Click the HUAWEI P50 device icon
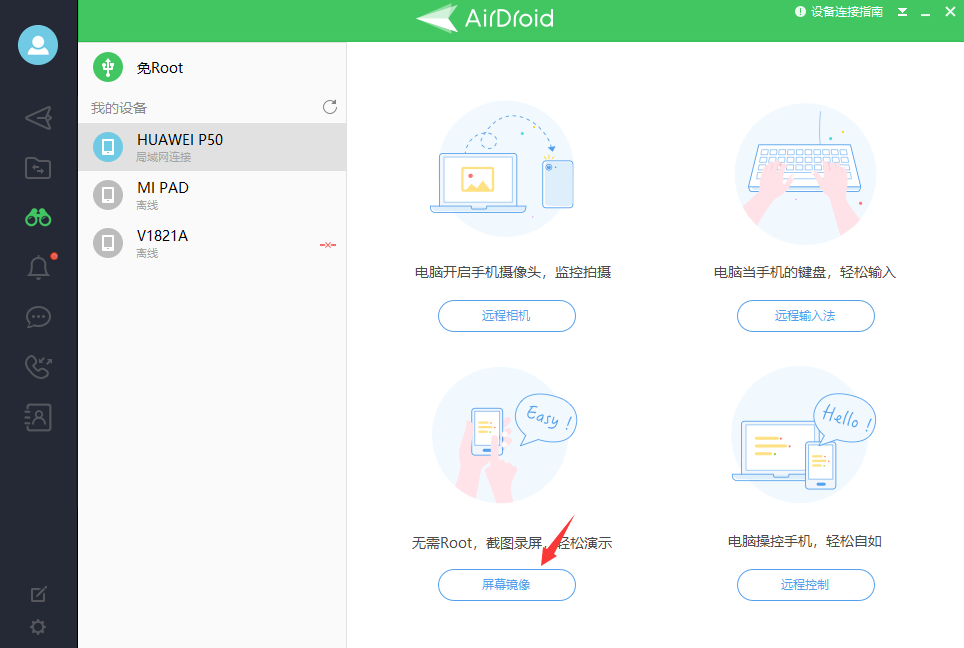This screenshot has height=648, width=964. (108, 147)
